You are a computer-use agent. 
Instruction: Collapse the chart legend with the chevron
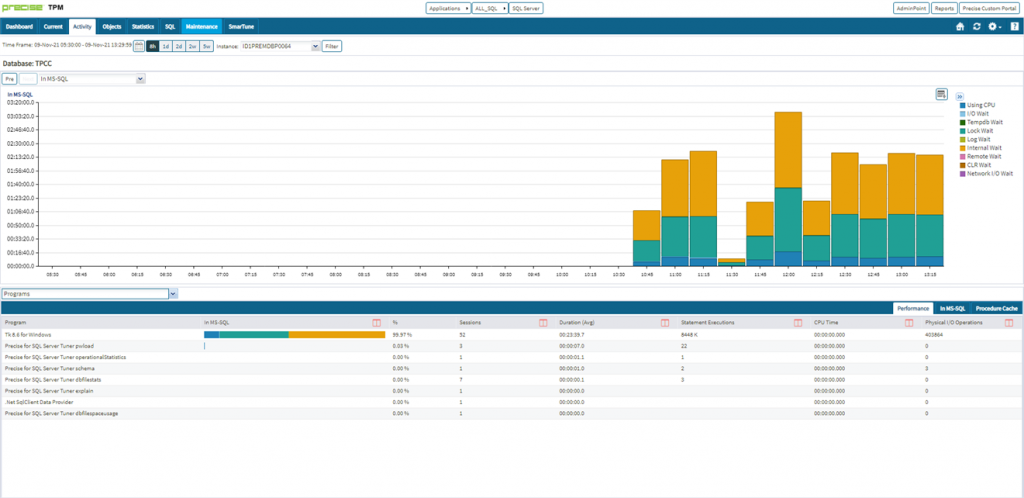tap(960, 96)
